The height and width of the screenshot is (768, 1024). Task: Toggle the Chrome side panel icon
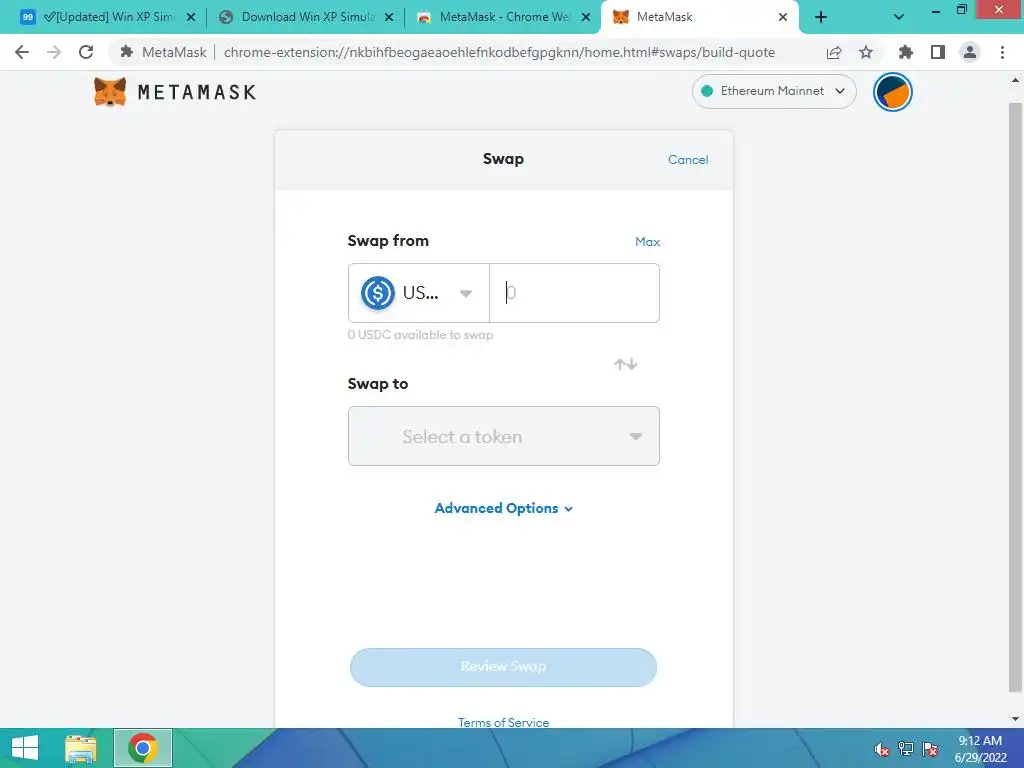[937, 52]
